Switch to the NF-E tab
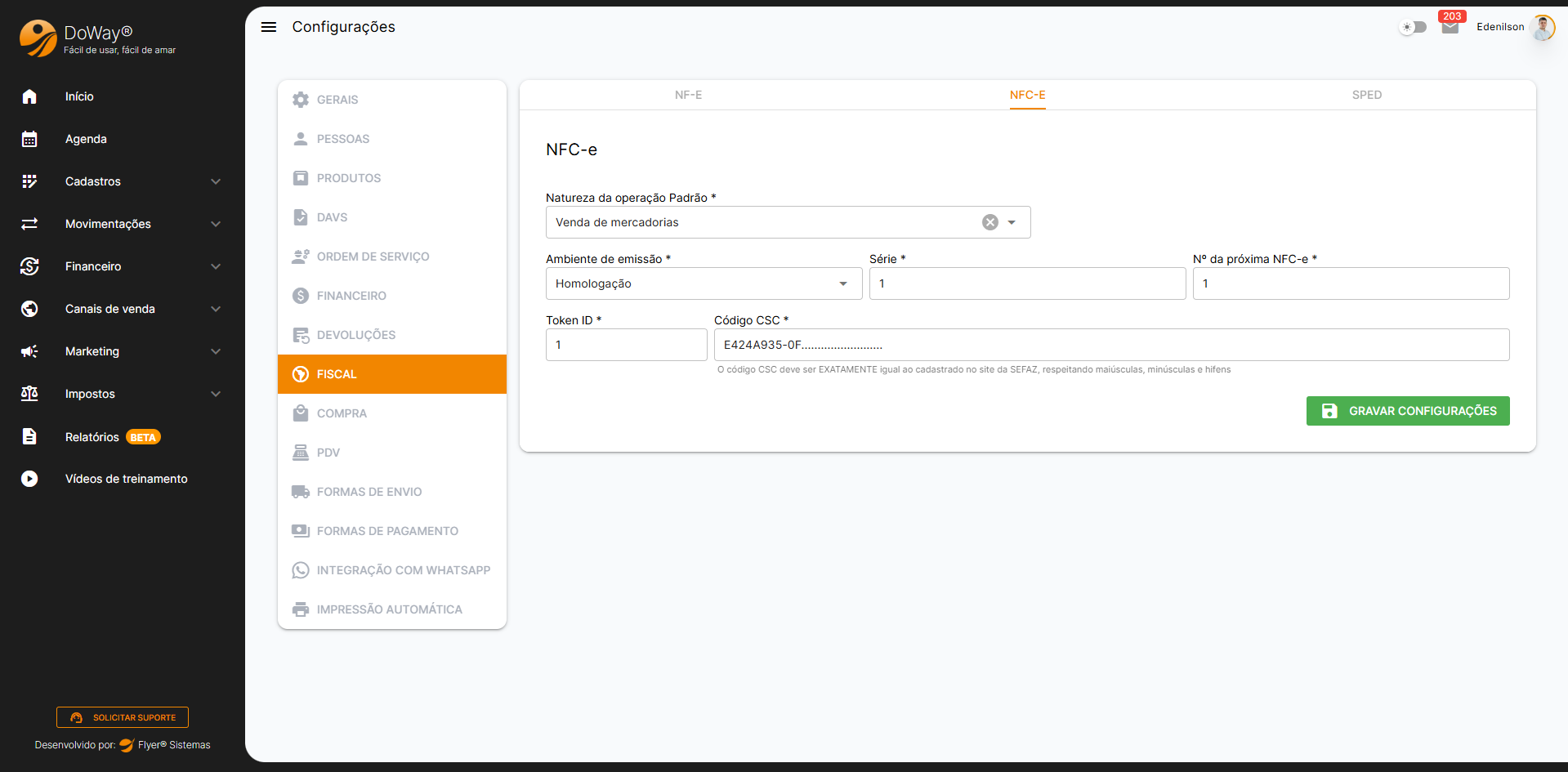This screenshot has height=772, width=1568. click(688, 95)
